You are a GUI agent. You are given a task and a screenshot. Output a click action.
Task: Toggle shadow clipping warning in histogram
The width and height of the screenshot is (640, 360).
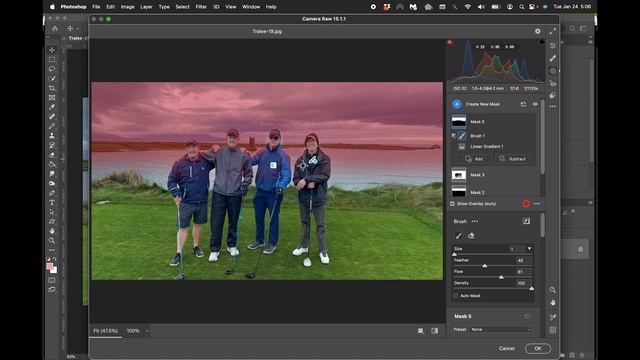(x=450, y=42)
